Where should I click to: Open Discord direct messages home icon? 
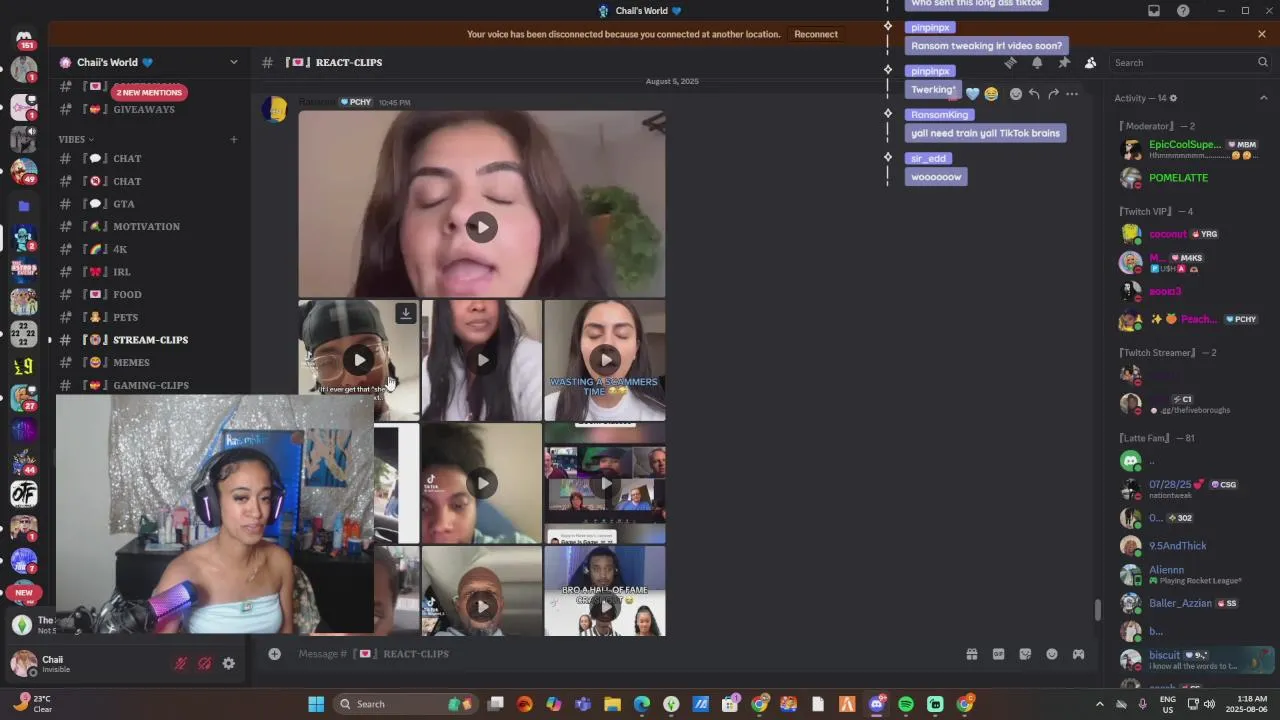tap(24, 38)
